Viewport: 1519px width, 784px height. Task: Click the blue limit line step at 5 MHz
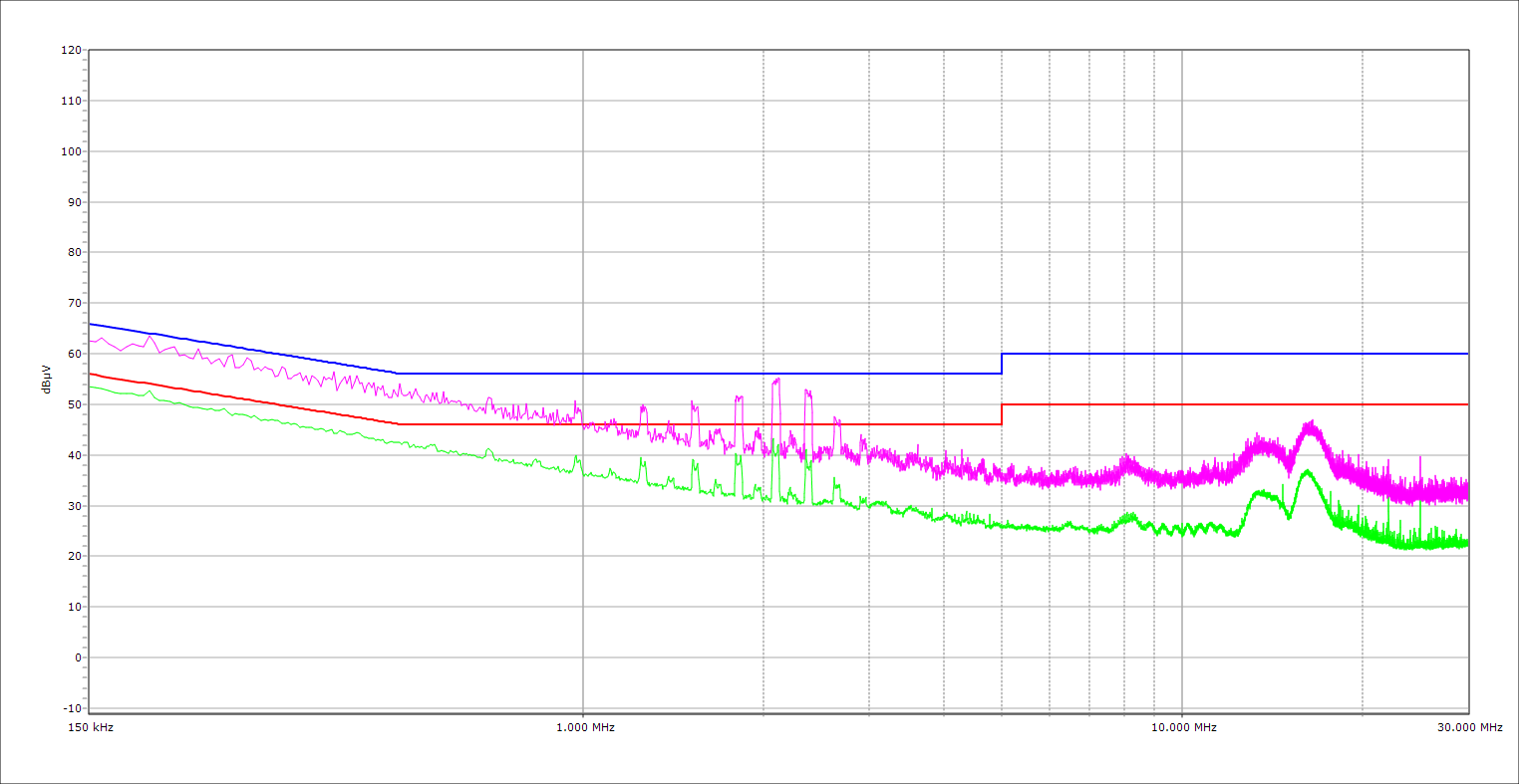coord(1002,364)
